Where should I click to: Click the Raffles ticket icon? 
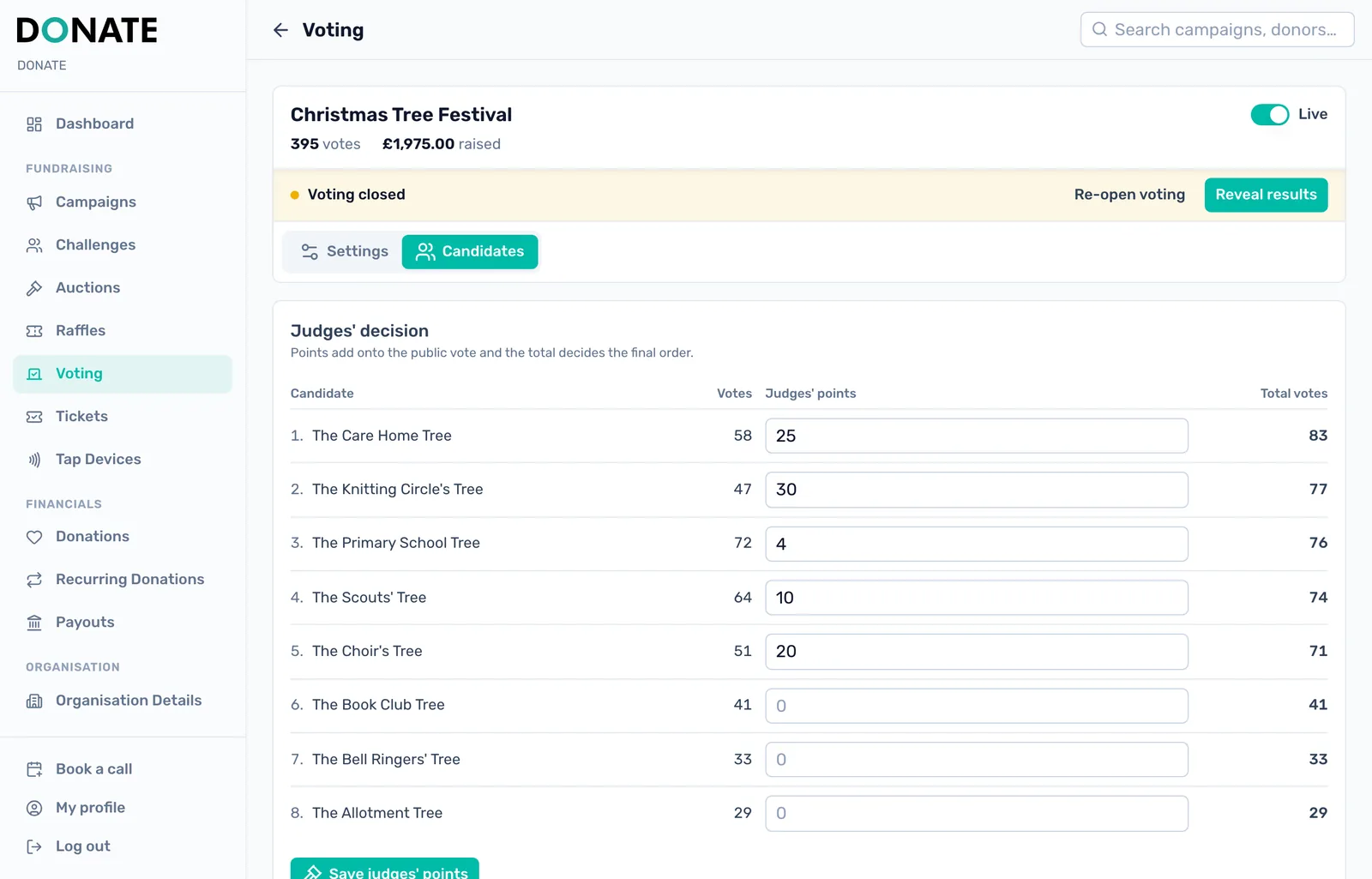pyautogui.click(x=34, y=331)
